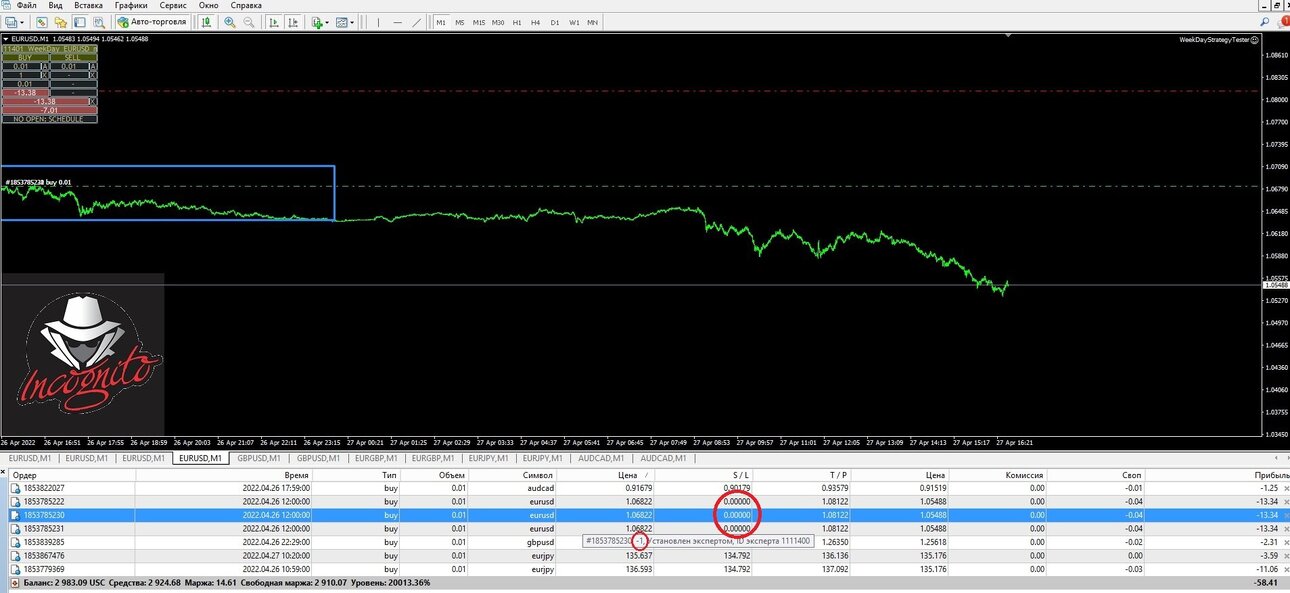1290x593 pixels.
Task: Toggle the Navigator panel star icon
Action: 60,22
